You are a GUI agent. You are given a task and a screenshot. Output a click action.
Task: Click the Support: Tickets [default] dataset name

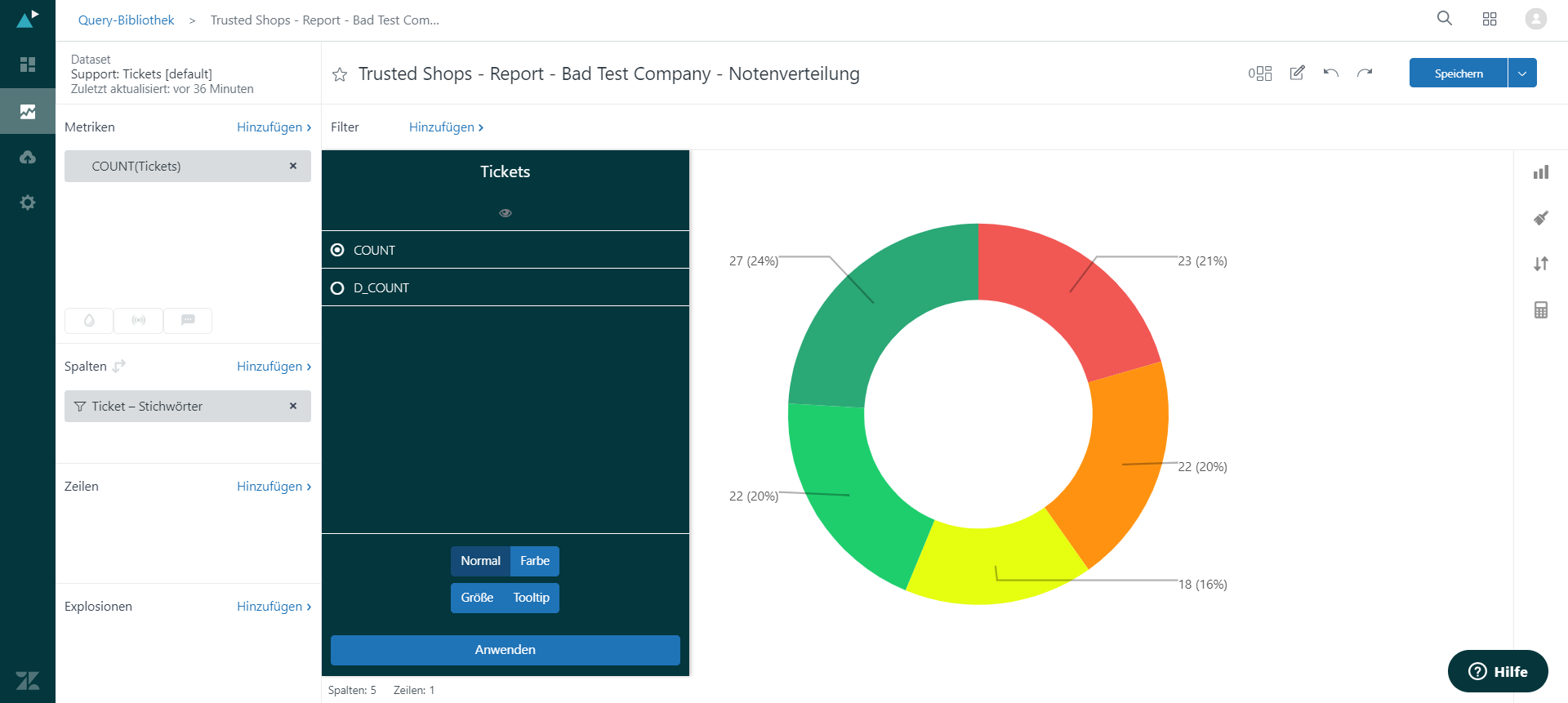pyautogui.click(x=141, y=74)
